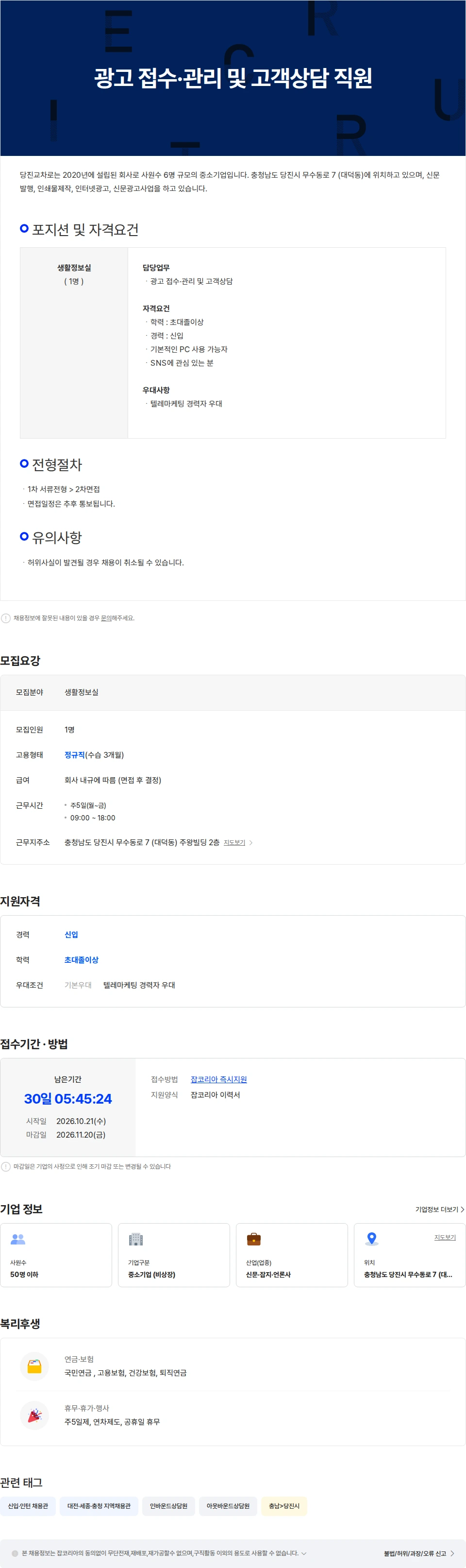Open 기업정보 더보기 link
The width and height of the screenshot is (466, 1568).
pyautogui.click(x=440, y=1210)
